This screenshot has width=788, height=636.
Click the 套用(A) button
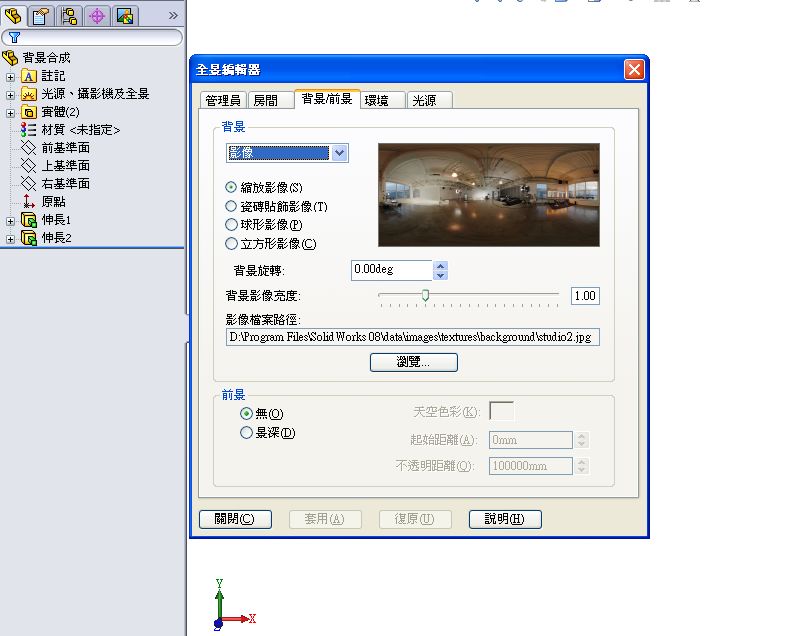[x=325, y=519]
